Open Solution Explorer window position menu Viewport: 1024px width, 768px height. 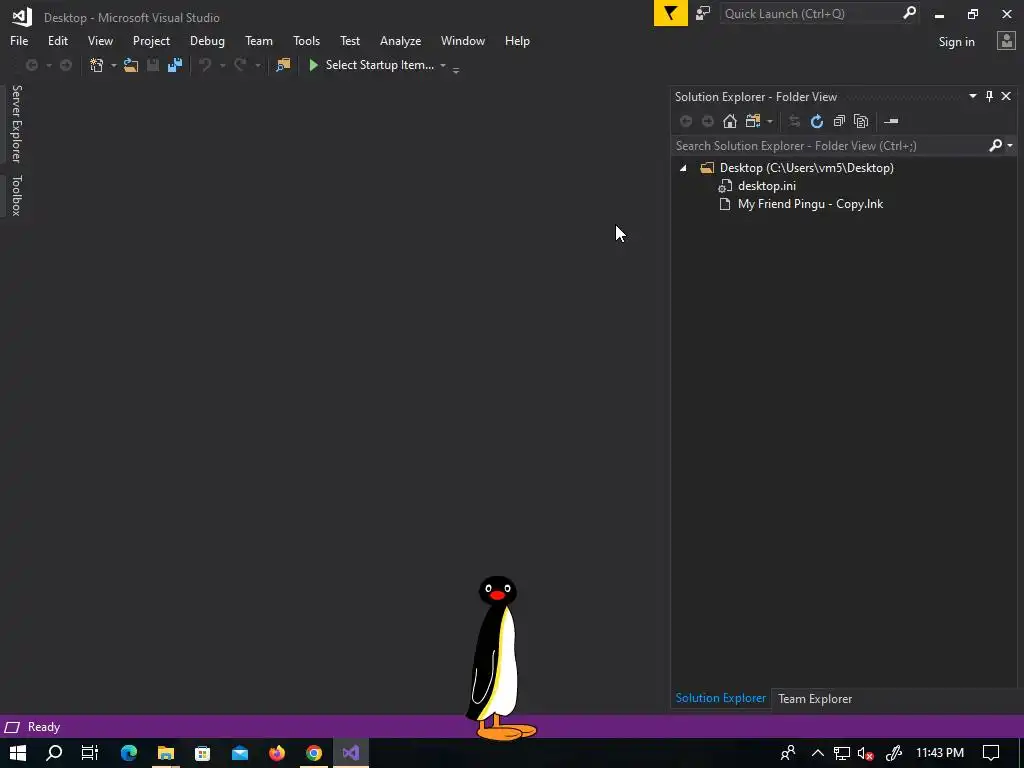(x=972, y=97)
